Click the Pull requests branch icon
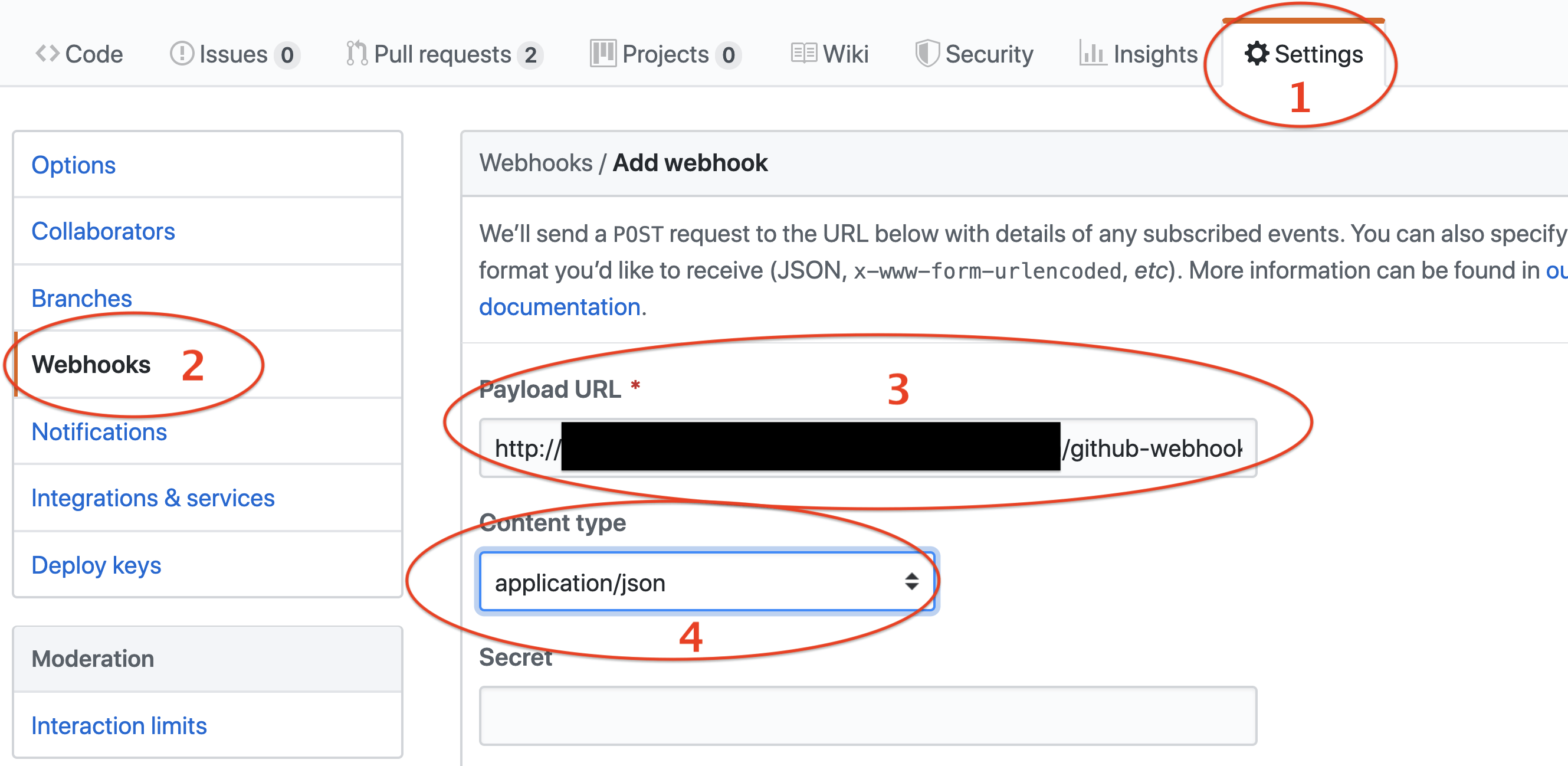The height and width of the screenshot is (766, 1568). [x=357, y=54]
